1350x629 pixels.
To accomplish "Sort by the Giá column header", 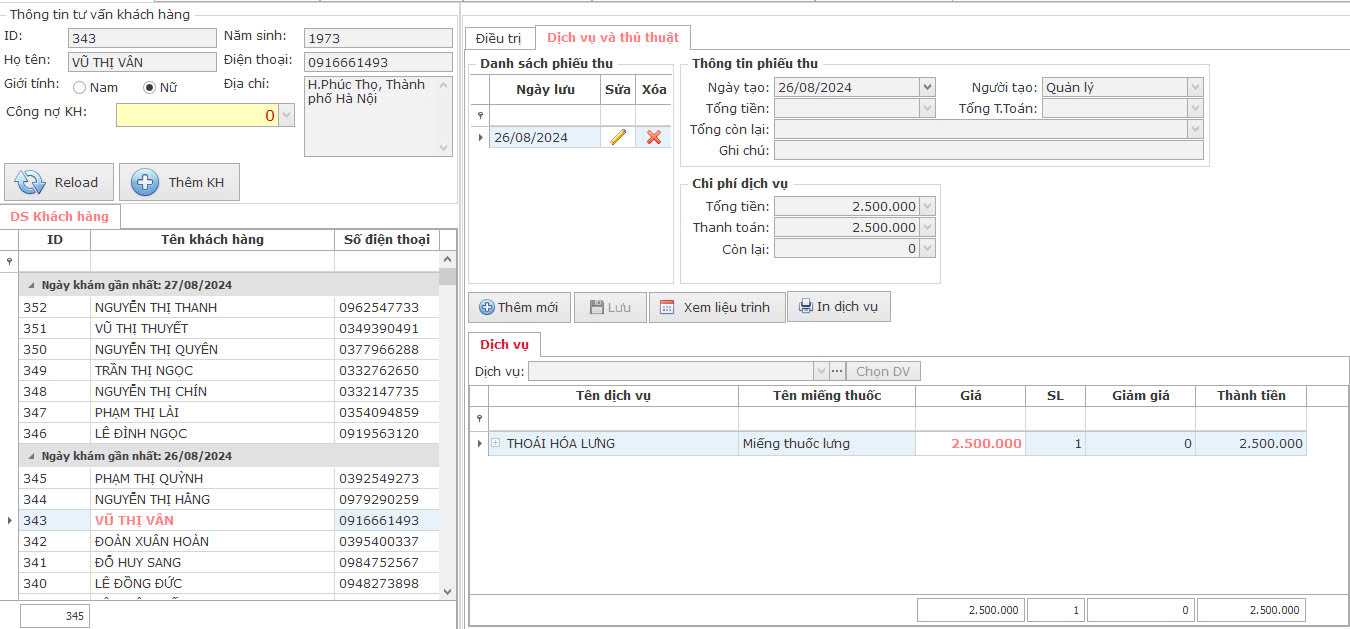I will 970,395.
